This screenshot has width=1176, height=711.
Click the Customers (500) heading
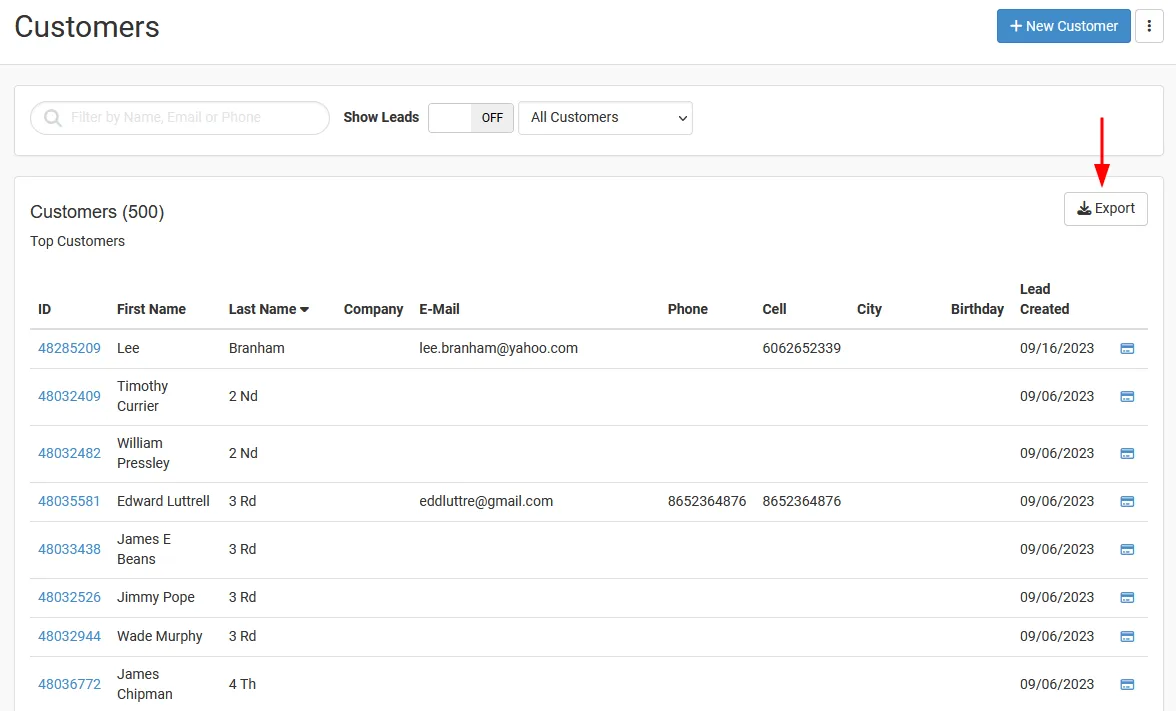[97, 212]
